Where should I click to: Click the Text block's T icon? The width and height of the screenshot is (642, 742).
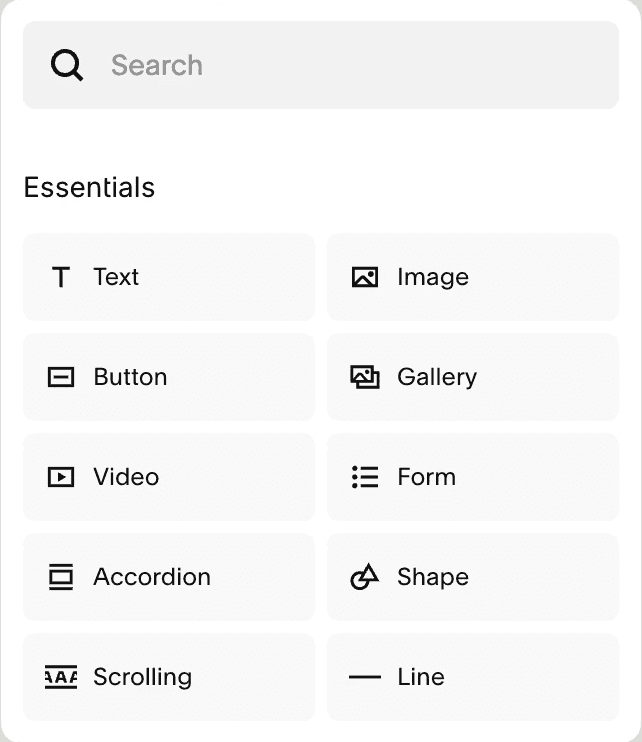(61, 277)
